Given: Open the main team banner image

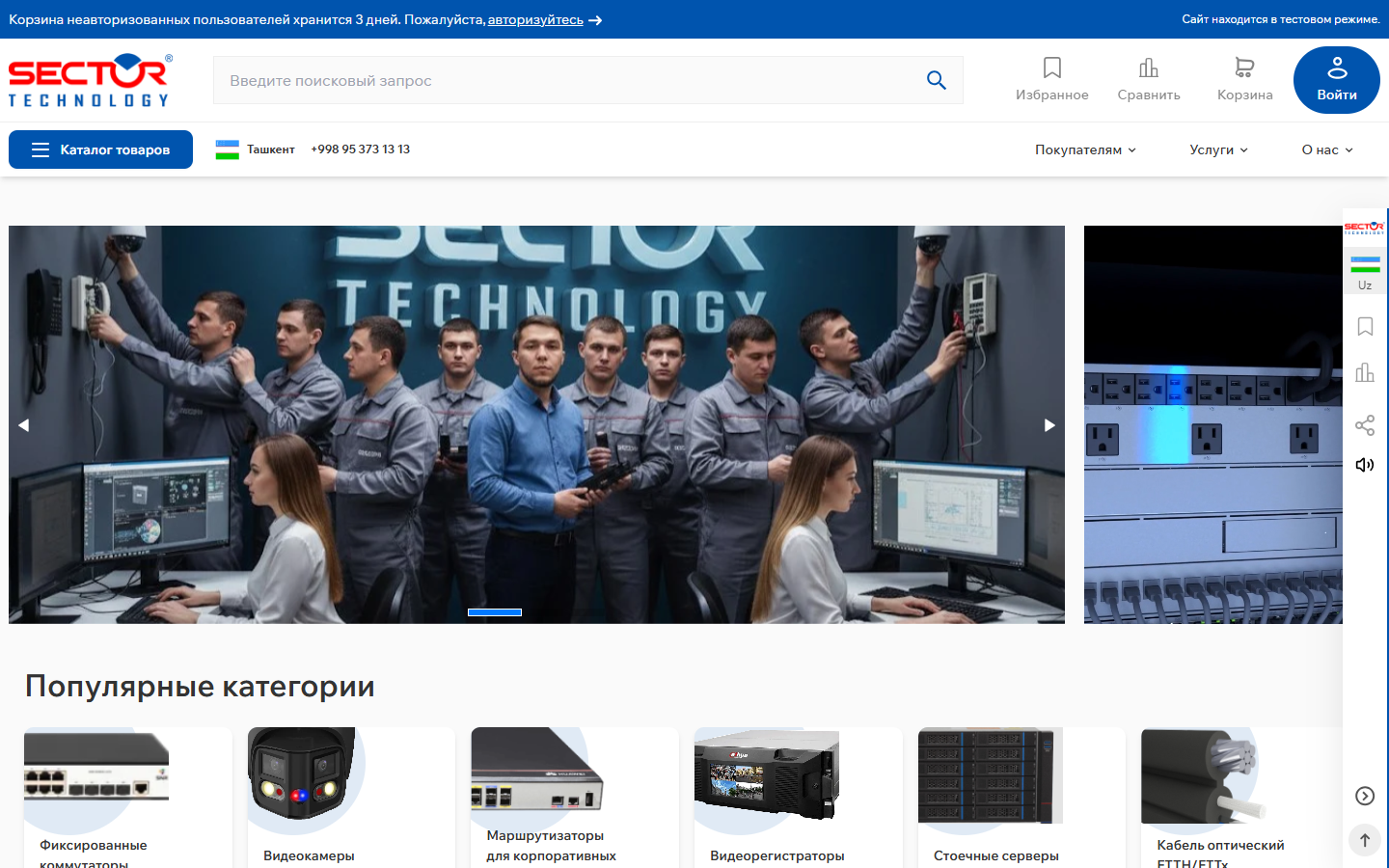Looking at the screenshot, I should point(536,424).
